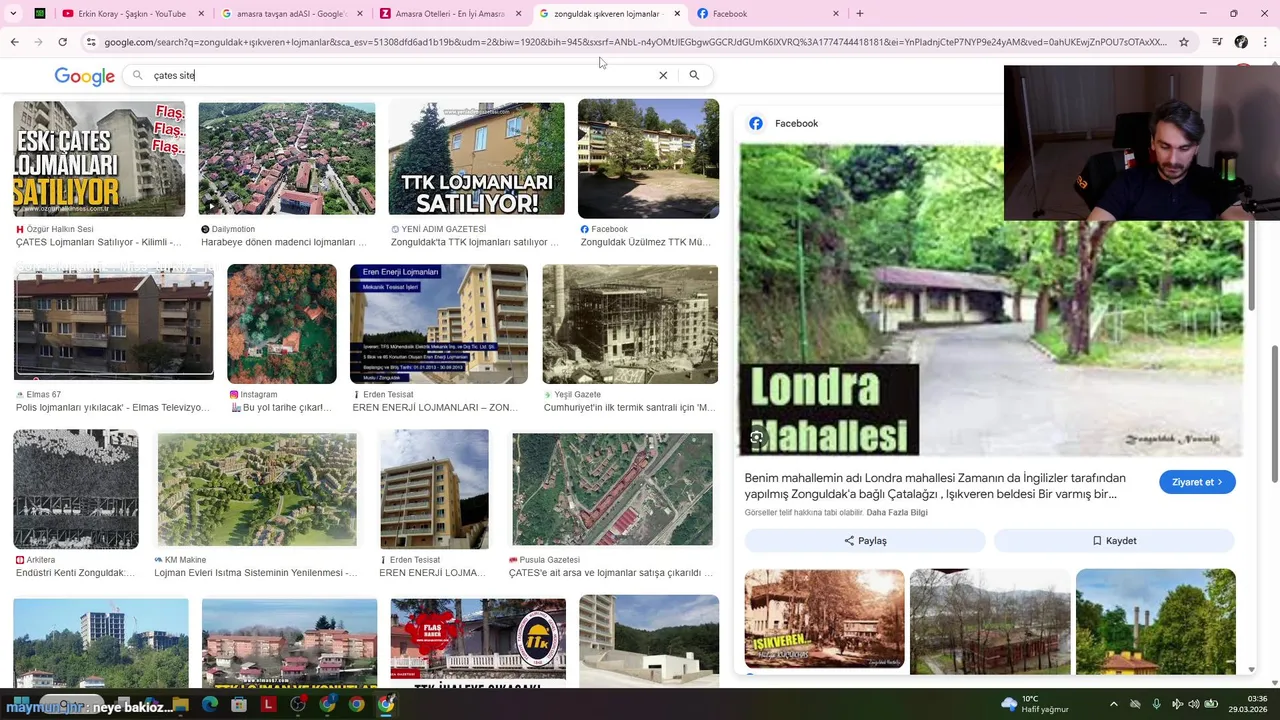Show hidden system tray icons chevron
Viewport: 1280px width, 720px height.
1113,704
